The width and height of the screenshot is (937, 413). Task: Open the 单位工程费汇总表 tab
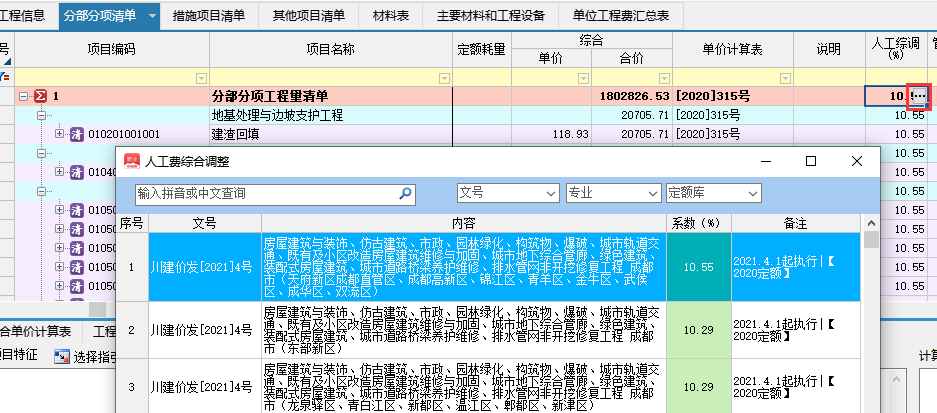622,16
